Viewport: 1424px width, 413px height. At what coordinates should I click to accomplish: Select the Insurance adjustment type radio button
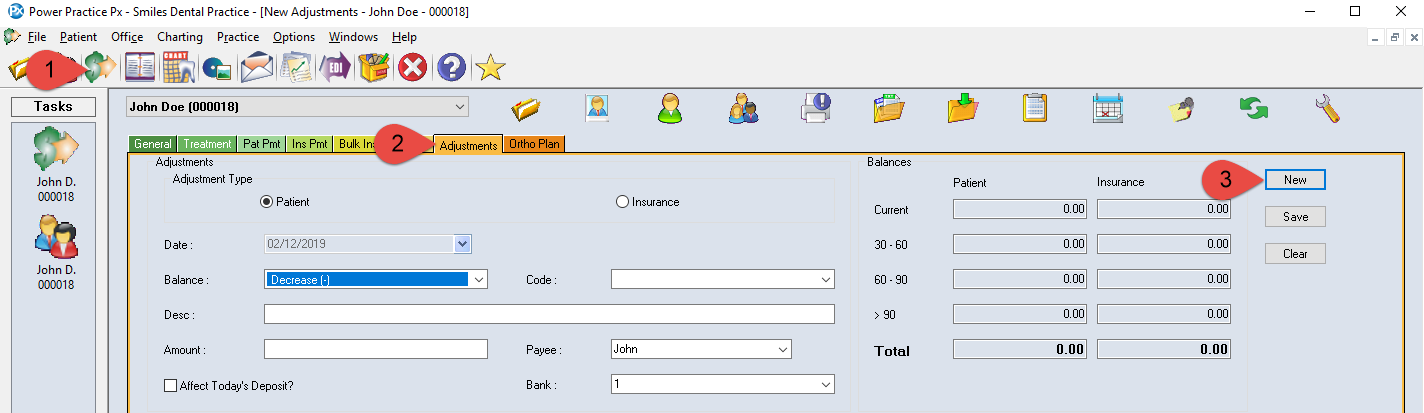[x=622, y=202]
